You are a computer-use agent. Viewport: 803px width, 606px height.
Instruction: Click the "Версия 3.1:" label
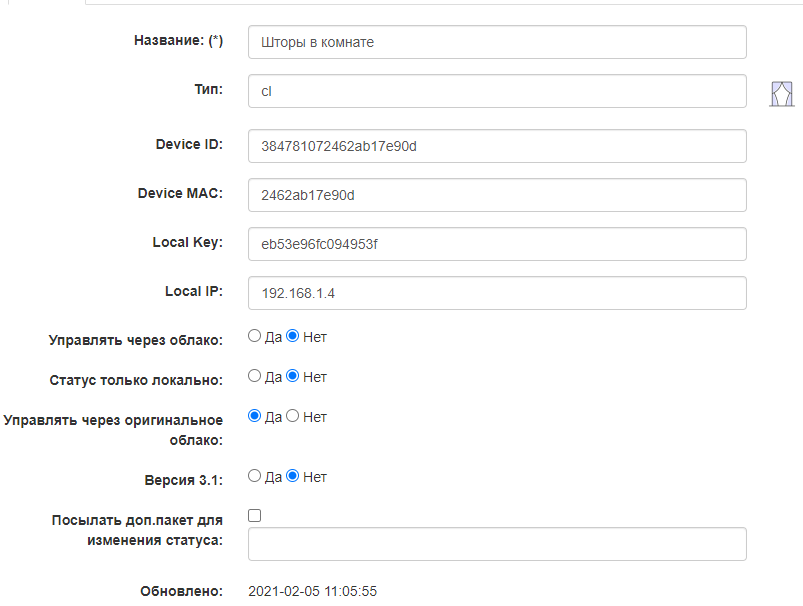coord(183,480)
